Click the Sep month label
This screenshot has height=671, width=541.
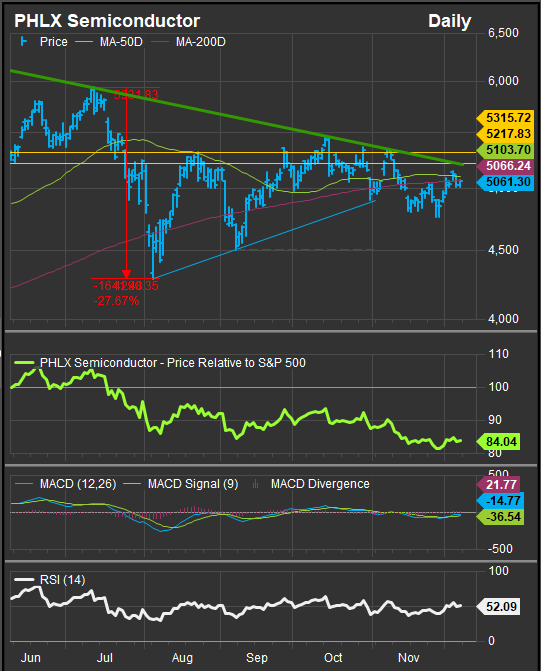click(257, 658)
